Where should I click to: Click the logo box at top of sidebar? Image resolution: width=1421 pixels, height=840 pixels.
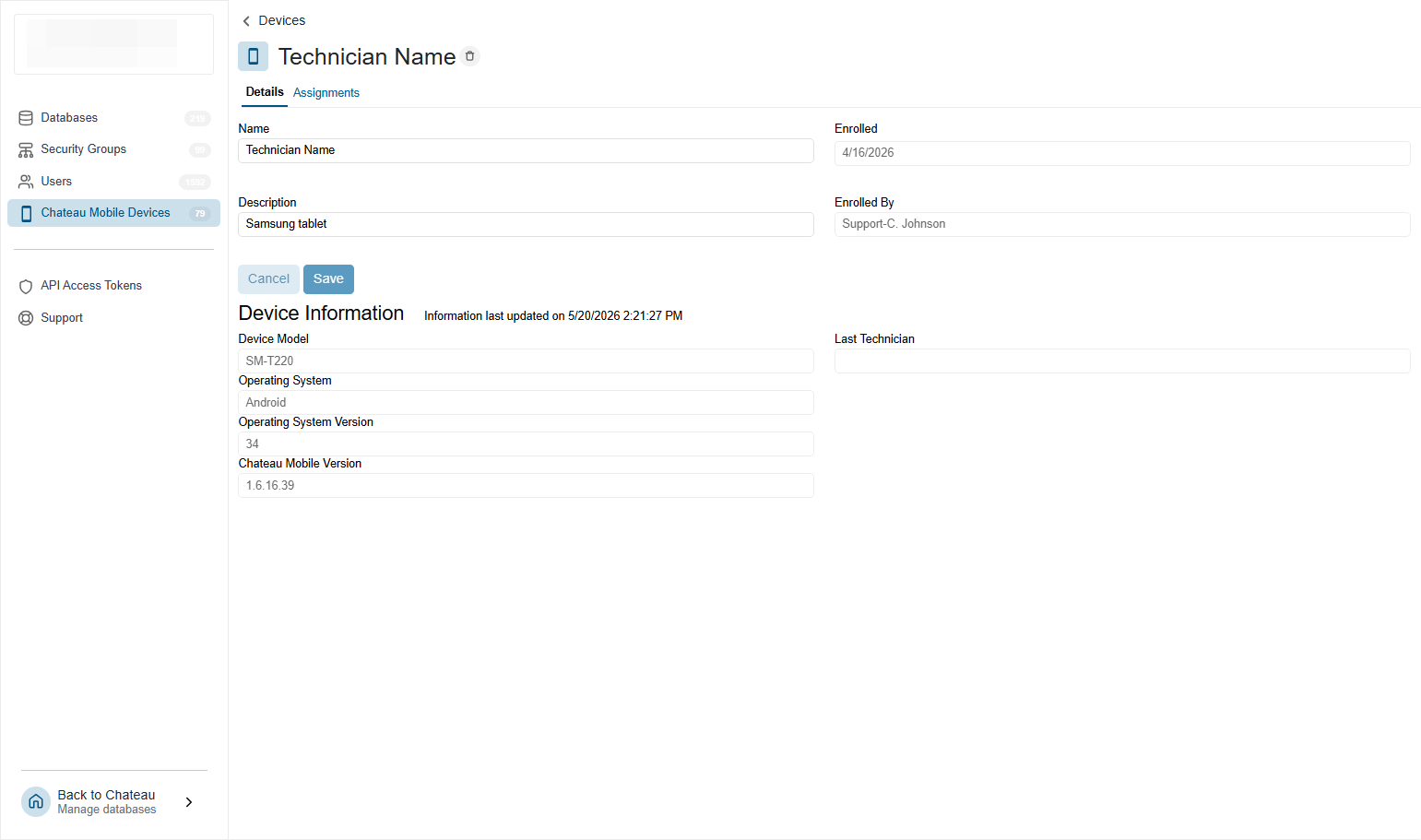113,43
